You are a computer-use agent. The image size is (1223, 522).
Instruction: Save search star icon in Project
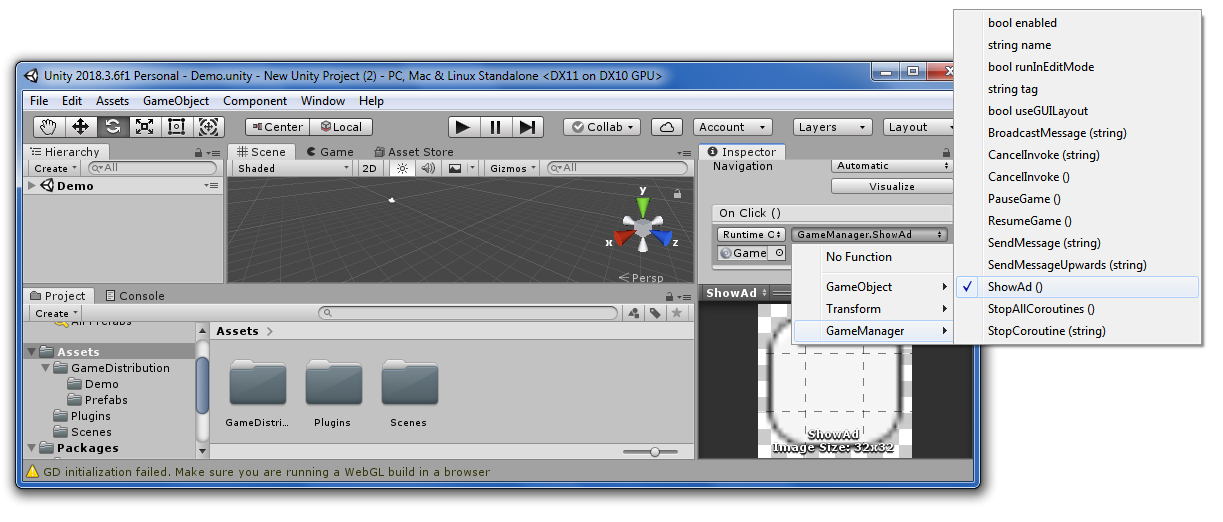[677, 313]
